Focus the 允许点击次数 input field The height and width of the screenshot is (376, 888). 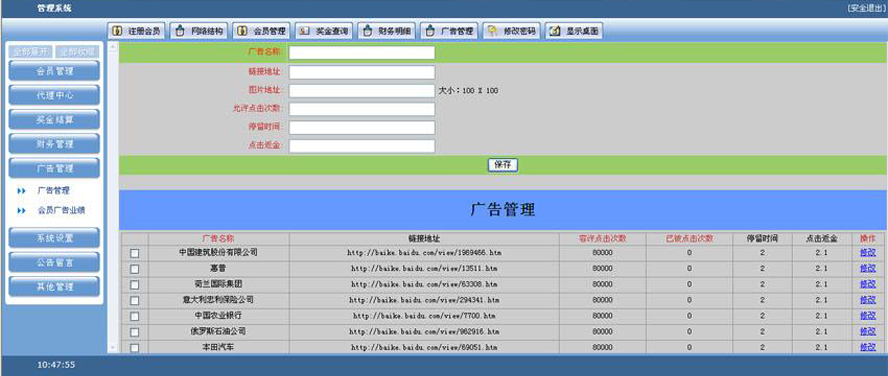362,109
